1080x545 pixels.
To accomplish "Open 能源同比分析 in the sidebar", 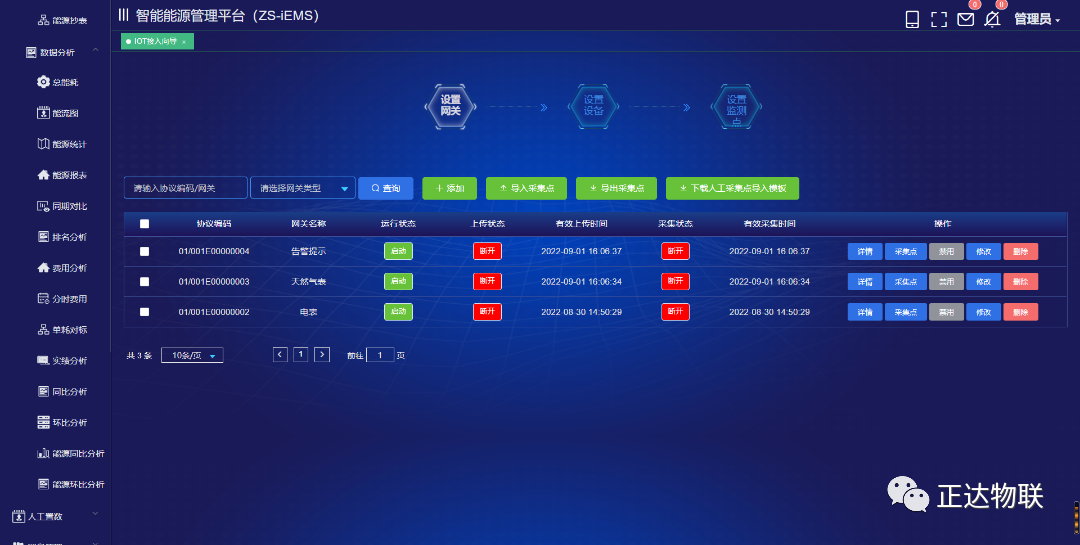I will pos(71,453).
